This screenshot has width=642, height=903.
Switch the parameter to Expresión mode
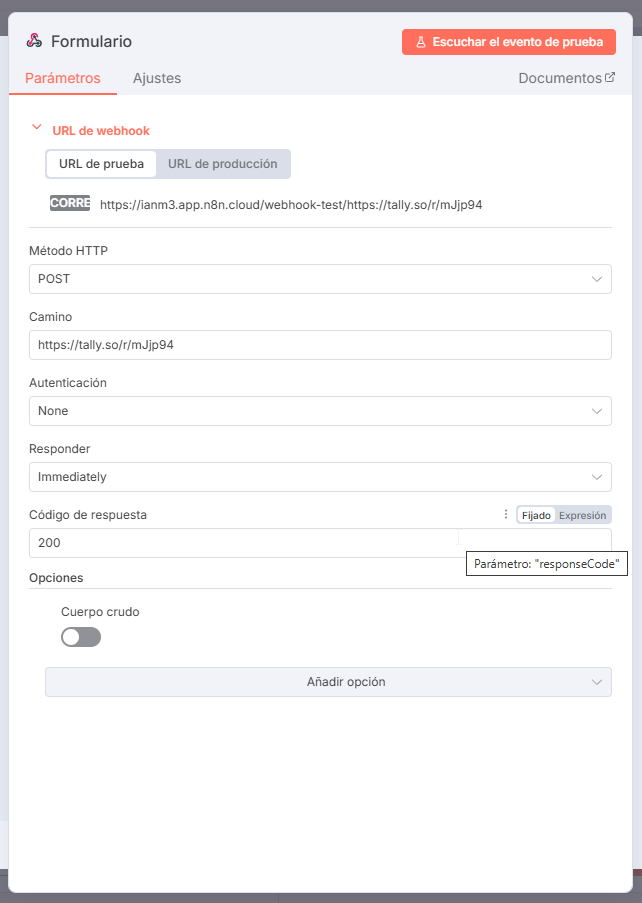coord(583,515)
